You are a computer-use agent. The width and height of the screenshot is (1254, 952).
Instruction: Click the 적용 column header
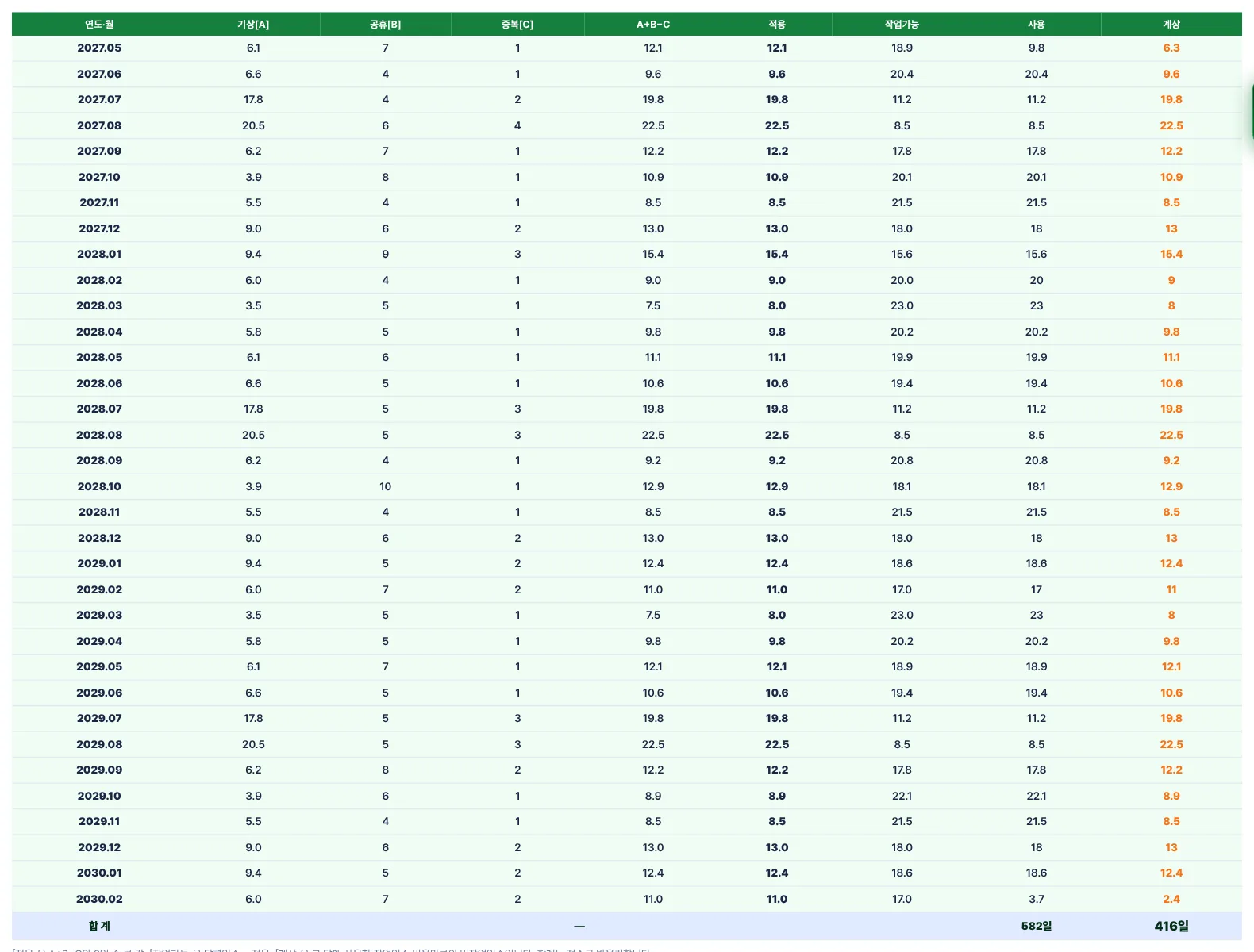(x=777, y=25)
